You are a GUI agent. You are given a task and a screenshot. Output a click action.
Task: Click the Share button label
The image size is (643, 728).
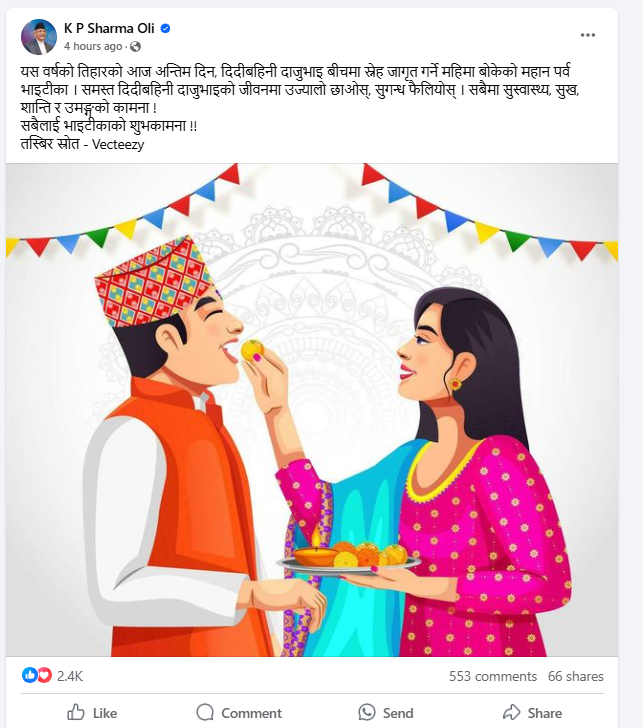coord(545,713)
